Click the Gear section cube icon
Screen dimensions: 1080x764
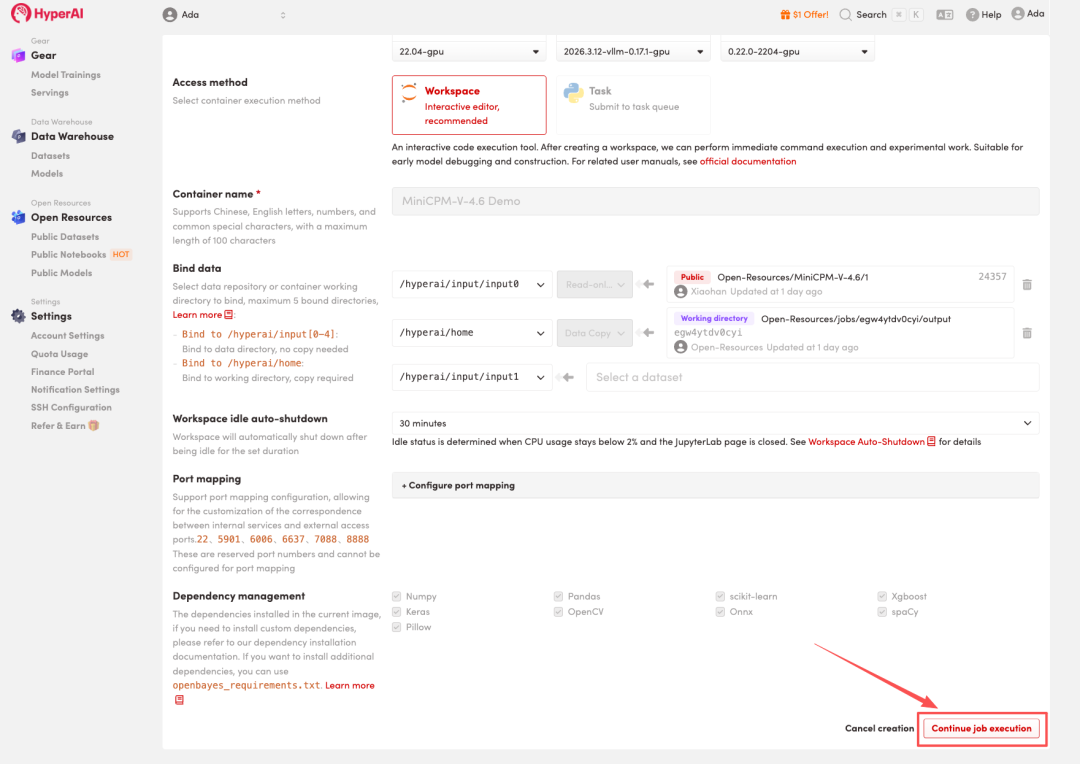click(x=19, y=56)
